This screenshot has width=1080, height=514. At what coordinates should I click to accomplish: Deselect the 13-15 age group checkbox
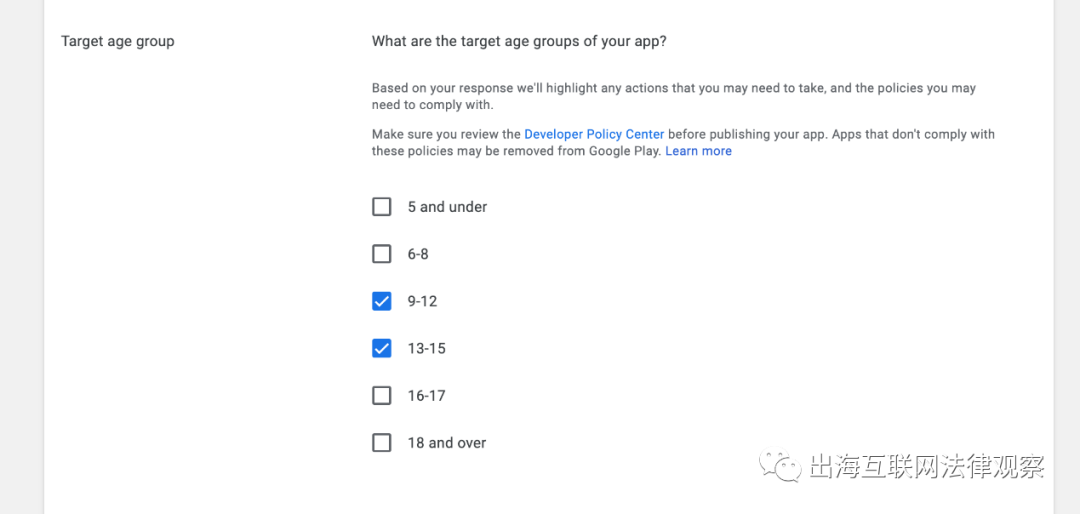381,348
